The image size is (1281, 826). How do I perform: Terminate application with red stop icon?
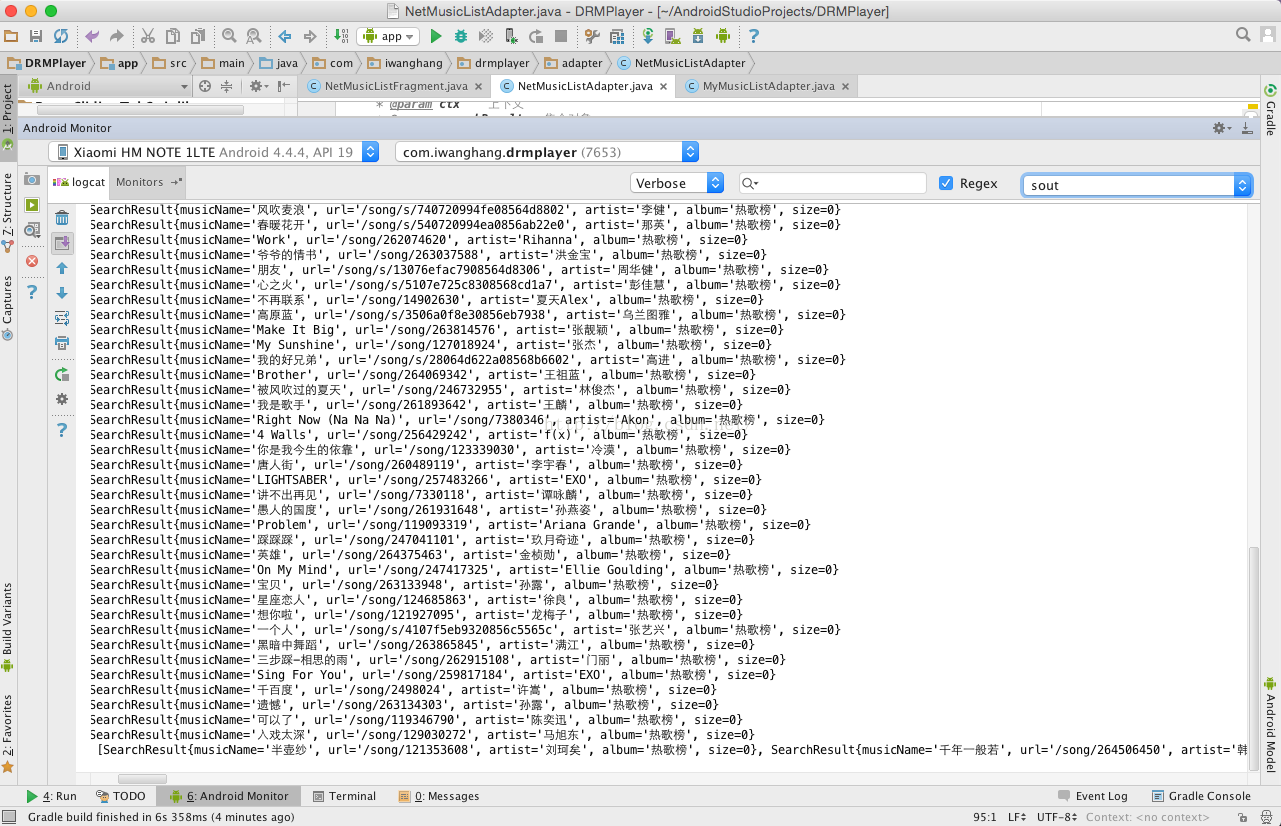pos(32,261)
